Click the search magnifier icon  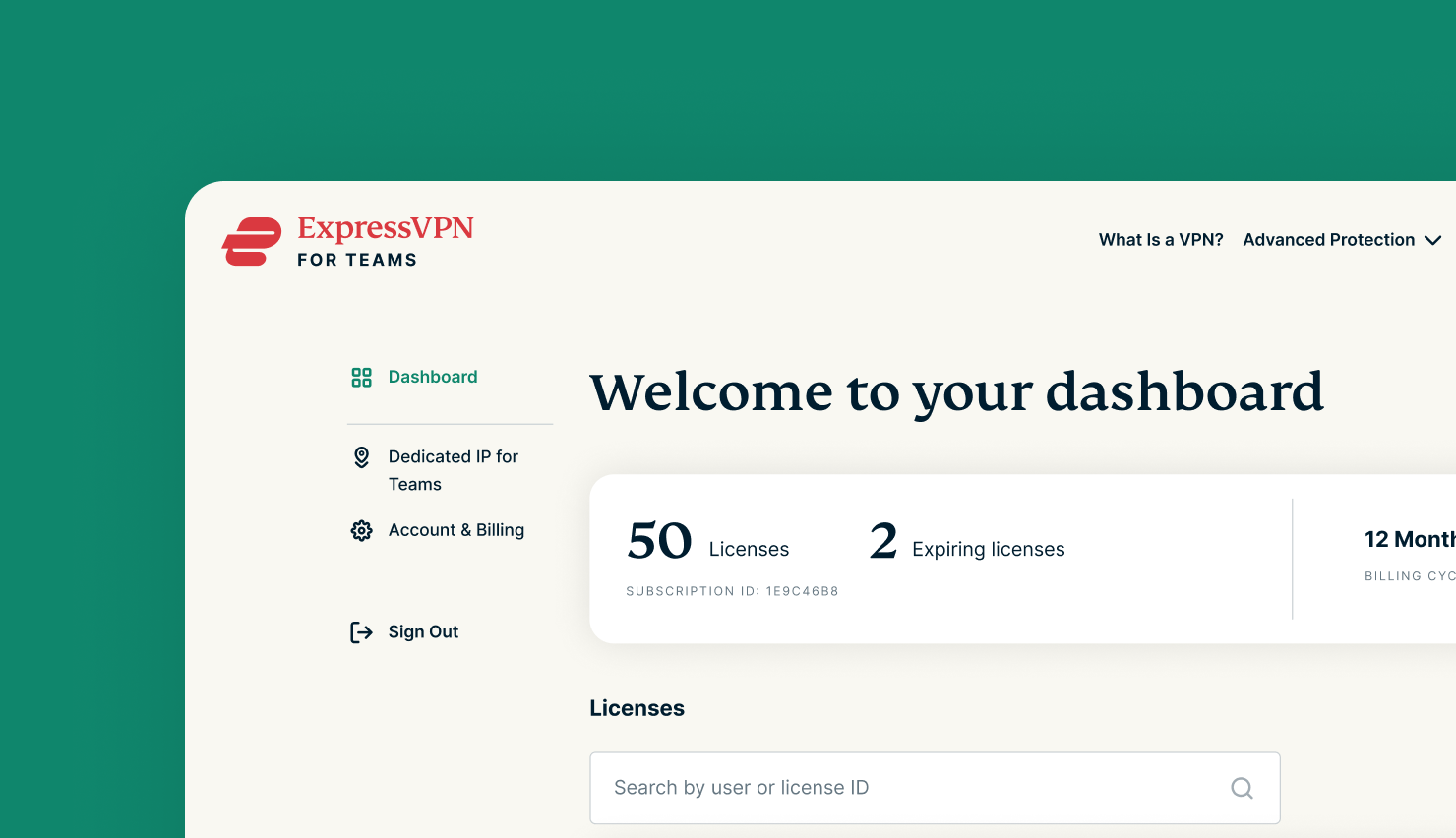(1243, 788)
